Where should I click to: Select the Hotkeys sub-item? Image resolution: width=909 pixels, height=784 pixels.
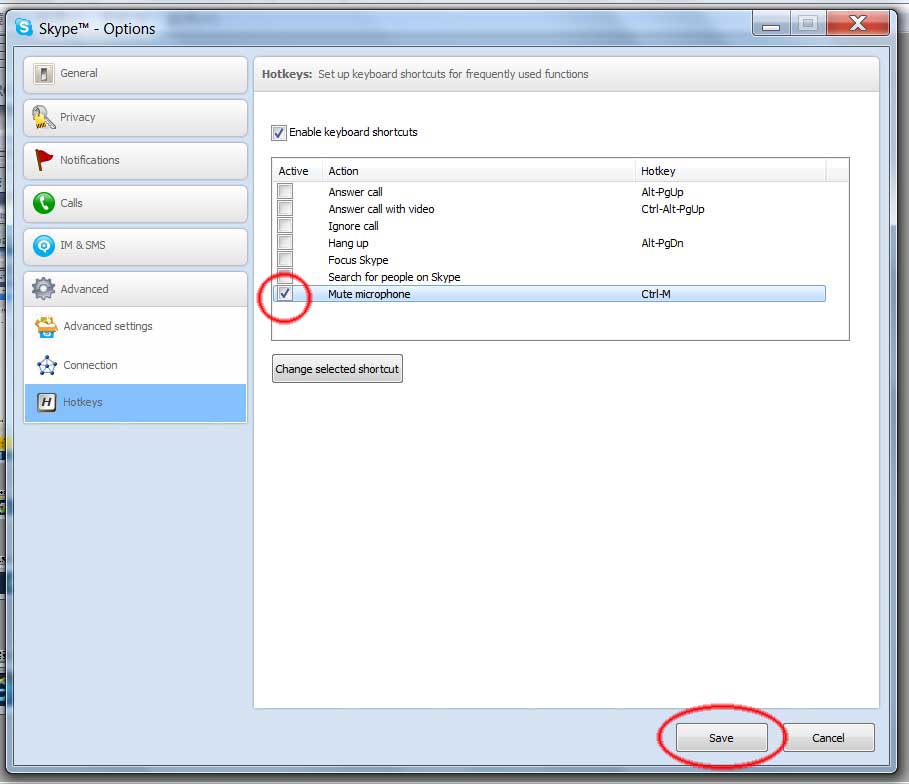[135, 402]
